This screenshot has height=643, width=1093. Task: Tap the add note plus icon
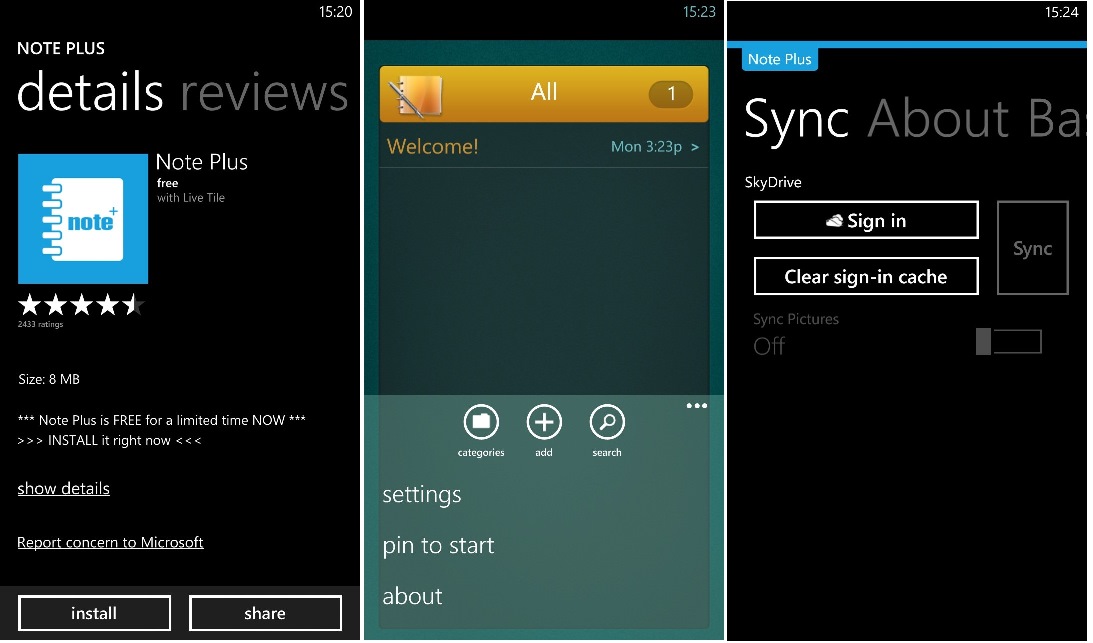544,422
